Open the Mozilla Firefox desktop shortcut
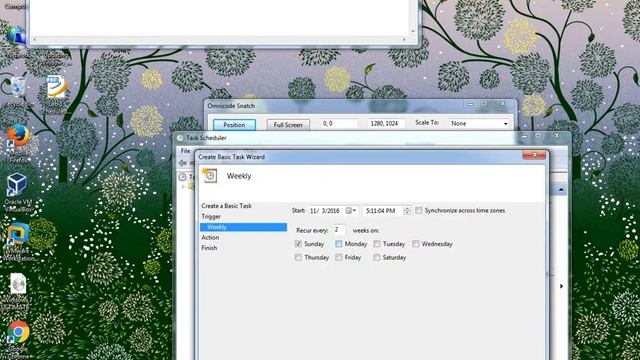Viewport: 640px width, 360px height. click(x=18, y=136)
